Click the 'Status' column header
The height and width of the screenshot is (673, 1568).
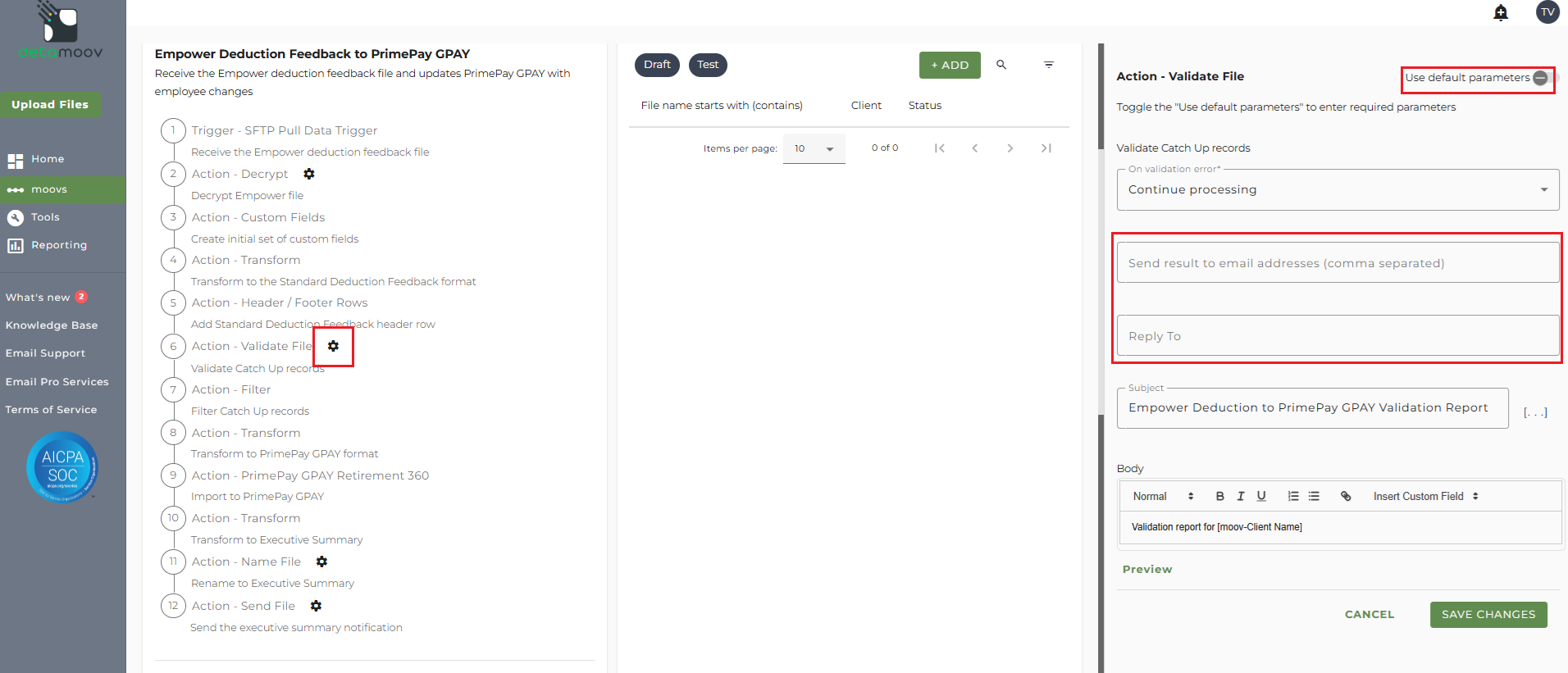pyautogui.click(x=925, y=106)
